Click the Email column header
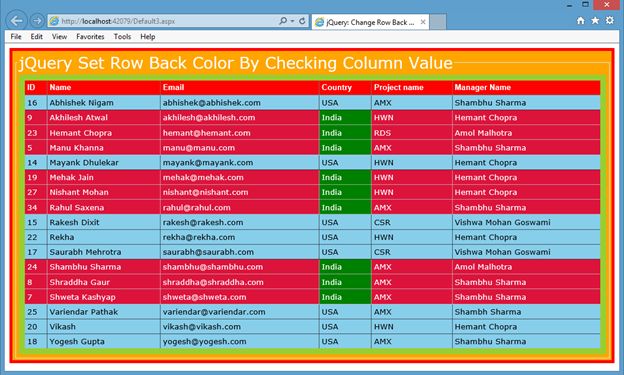 (240, 88)
